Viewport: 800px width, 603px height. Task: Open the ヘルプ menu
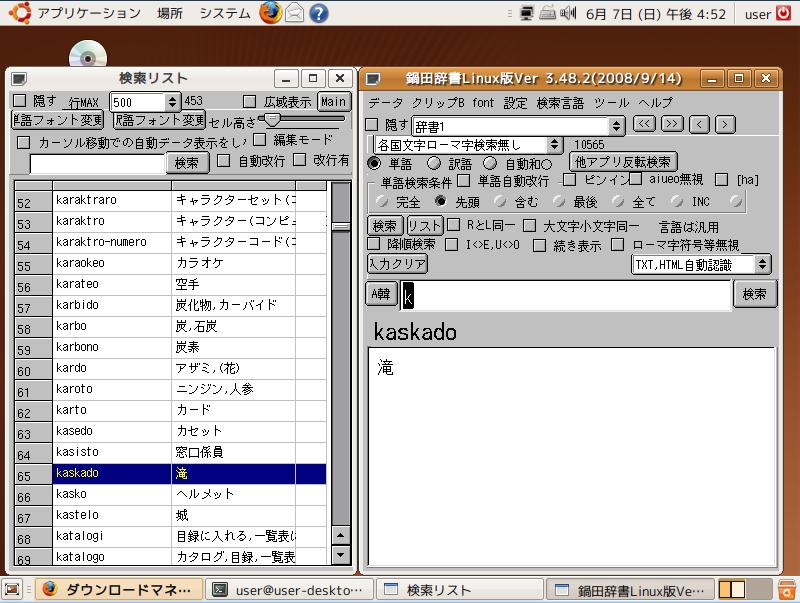pos(656,103)
